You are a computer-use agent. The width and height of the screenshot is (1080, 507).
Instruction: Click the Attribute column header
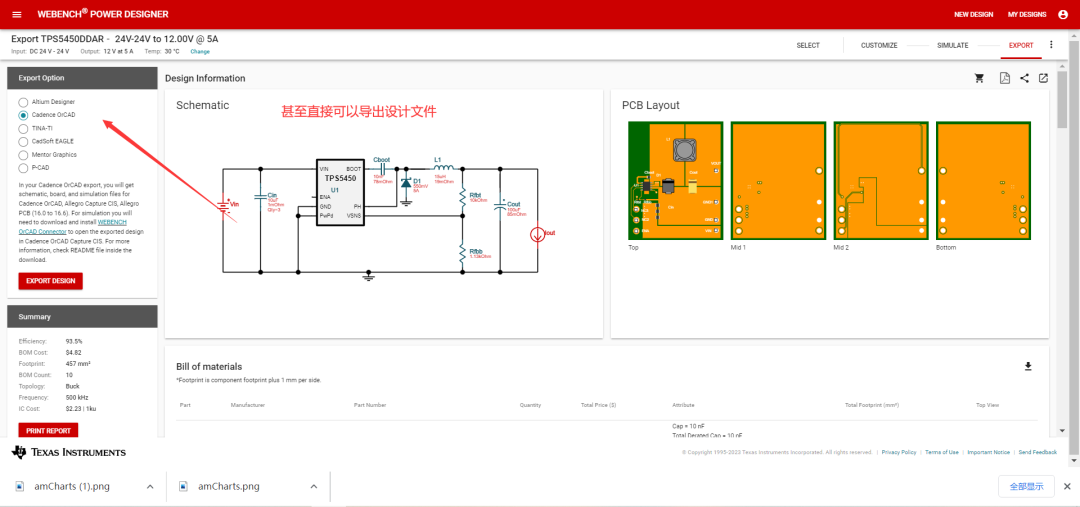coord(683,405)
